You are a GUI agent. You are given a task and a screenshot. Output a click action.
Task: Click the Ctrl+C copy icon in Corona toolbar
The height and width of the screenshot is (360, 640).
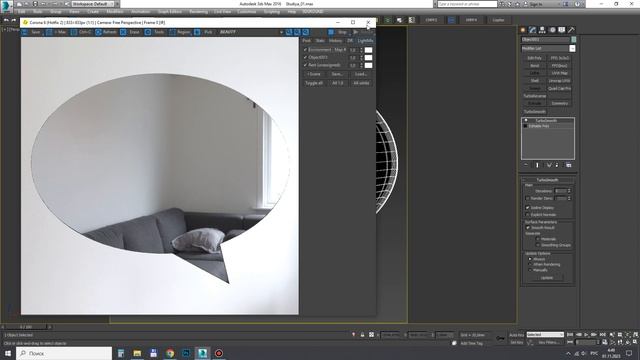tap(74, 32)
